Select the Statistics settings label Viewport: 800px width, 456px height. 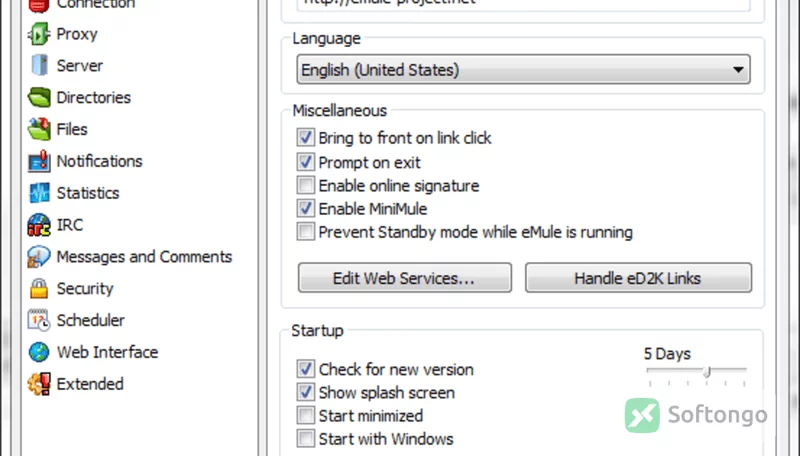[x=88, y=193]
